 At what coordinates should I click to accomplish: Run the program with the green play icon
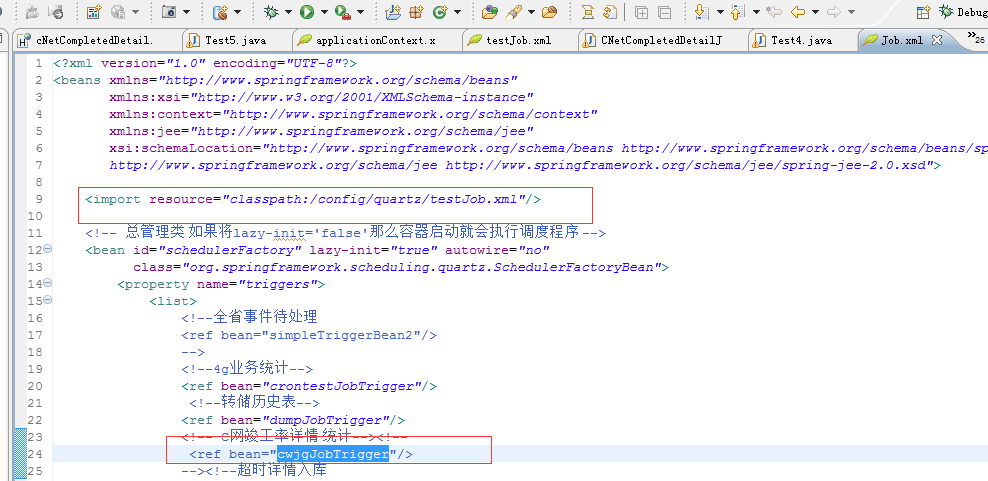pos(307,11)
